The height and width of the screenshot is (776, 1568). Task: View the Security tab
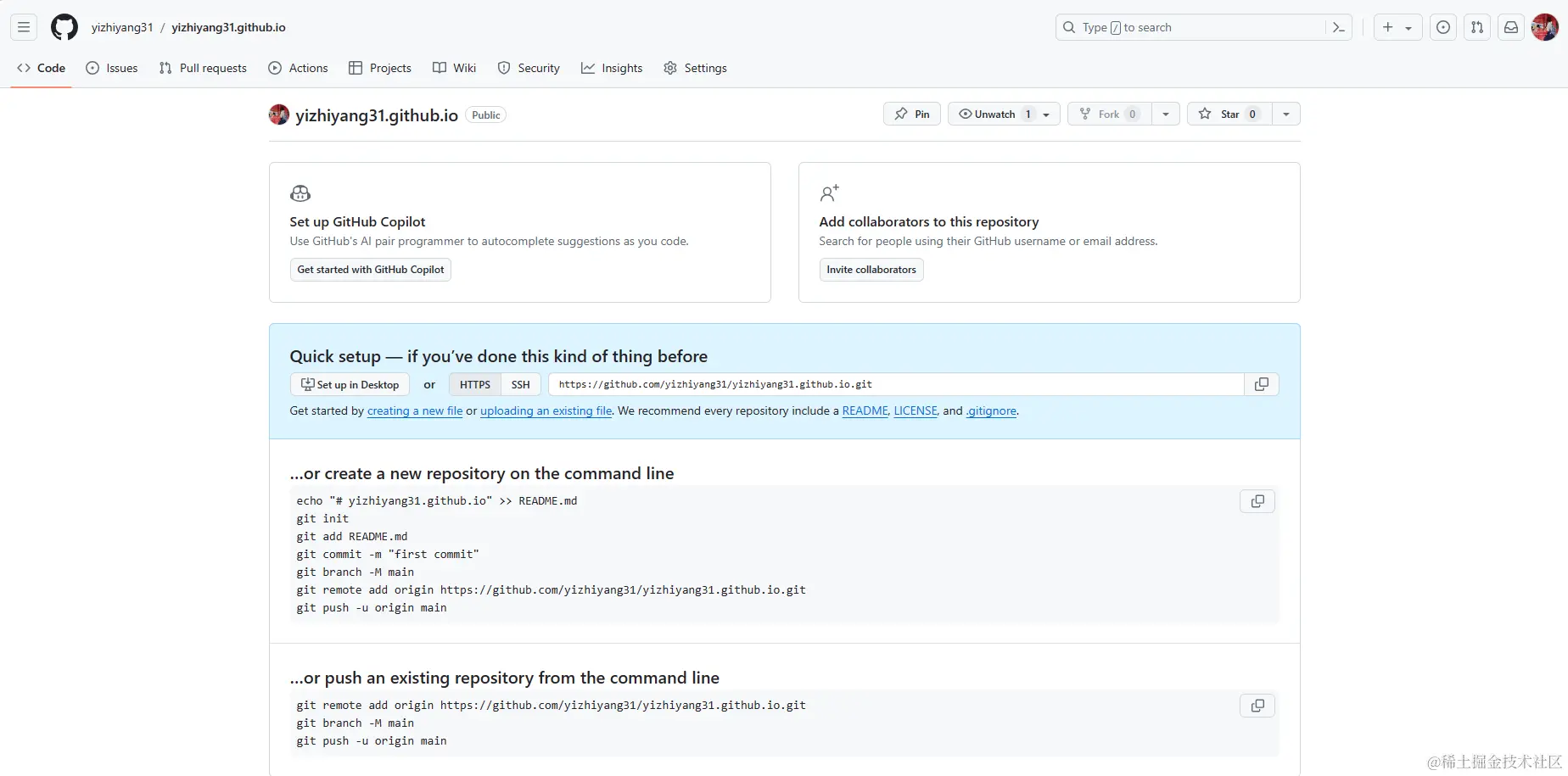[x=529, y=68]
